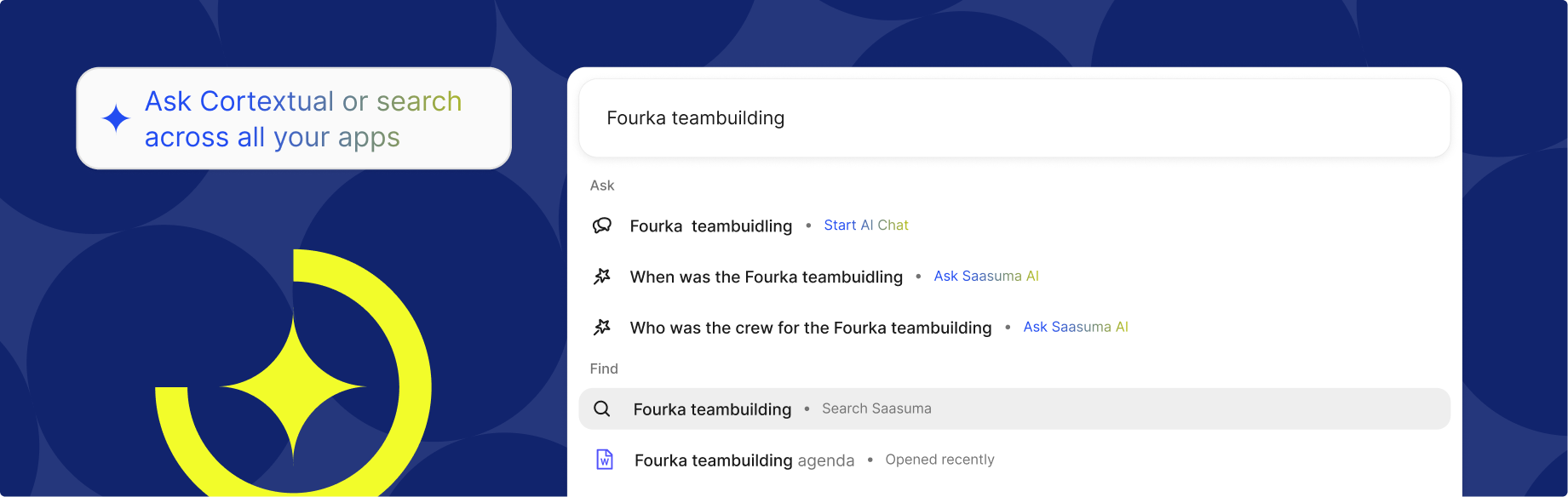The width and height of the screenshot is (1568, 497).
Task: Click sparkle icon next to 'When was the Fourka'
Action: click(x=602, y=277)
